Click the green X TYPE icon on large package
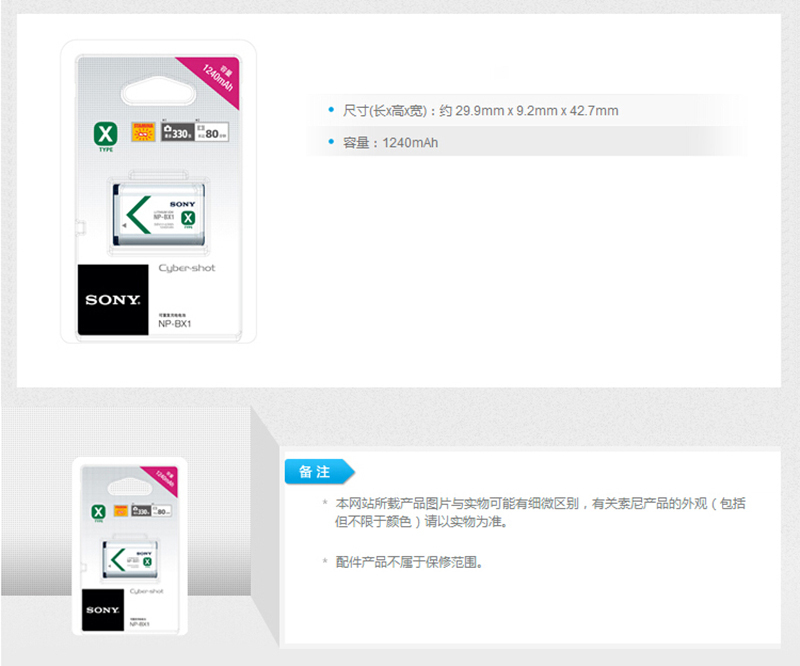 [x=106, y=136]
